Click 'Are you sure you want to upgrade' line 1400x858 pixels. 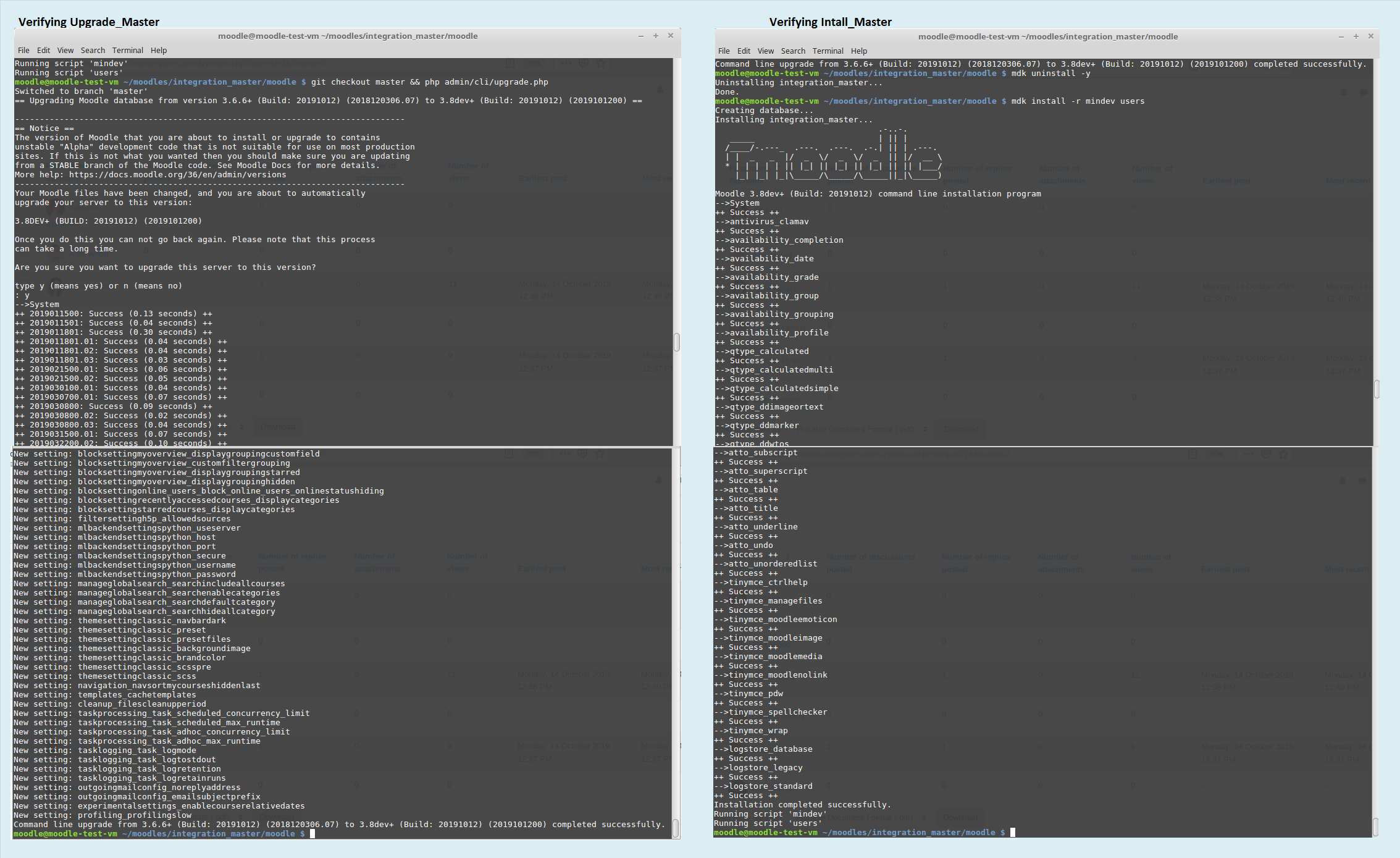coord(166,267)
